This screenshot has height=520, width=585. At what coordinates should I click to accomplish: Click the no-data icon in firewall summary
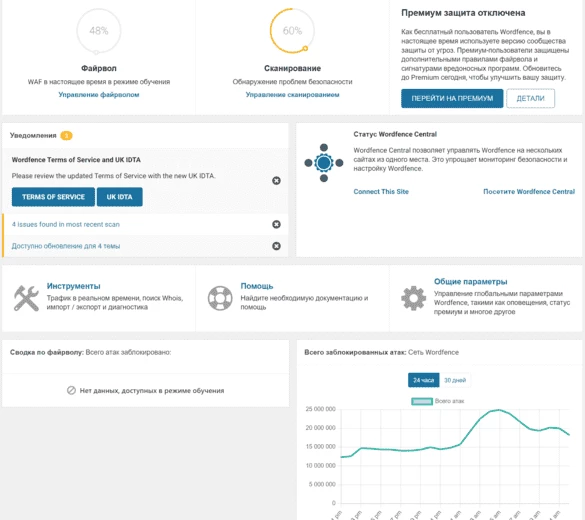point(71,391)
